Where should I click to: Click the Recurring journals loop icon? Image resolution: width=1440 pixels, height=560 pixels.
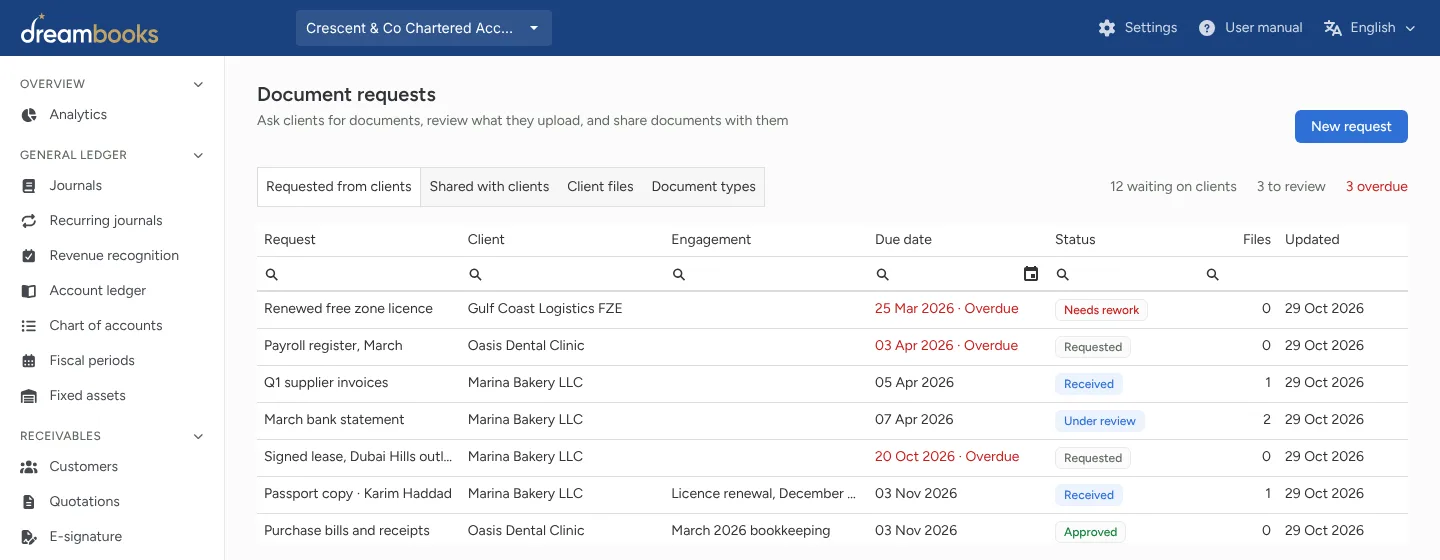click(29, 221)
